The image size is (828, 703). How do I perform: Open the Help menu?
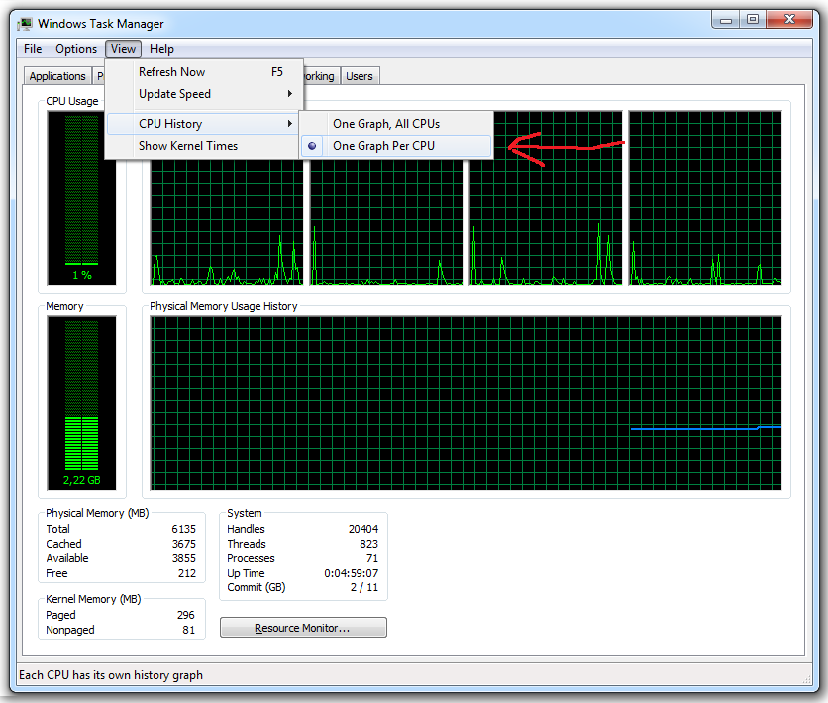[162, 49]
